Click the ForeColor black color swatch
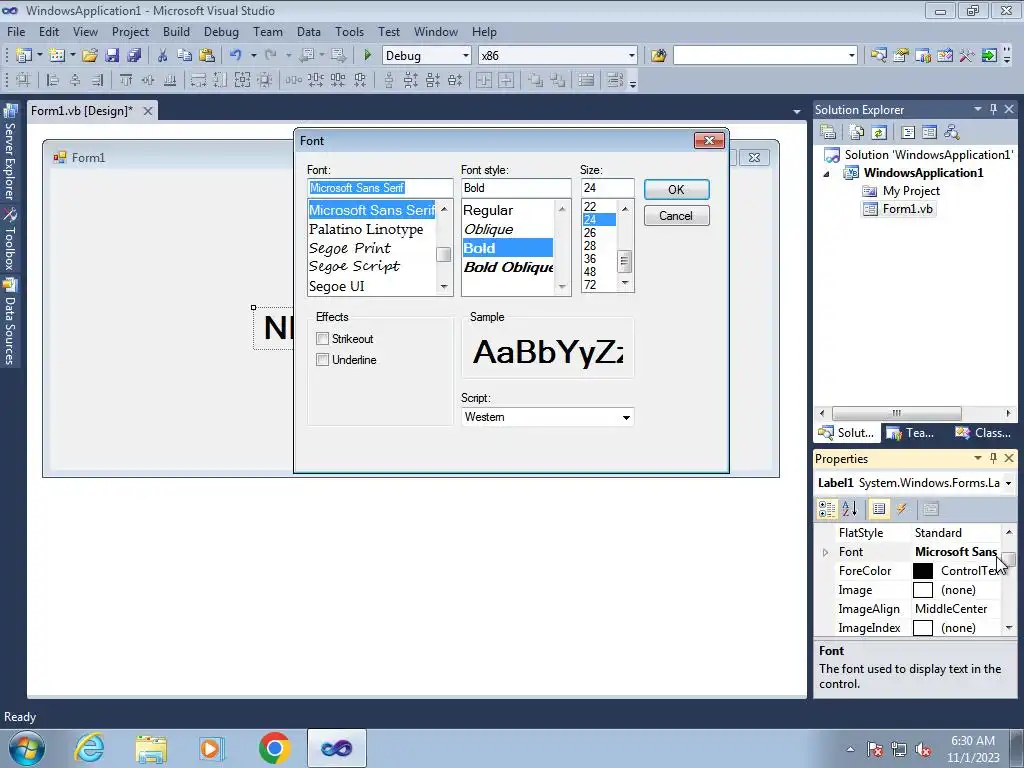 [922, 571]
